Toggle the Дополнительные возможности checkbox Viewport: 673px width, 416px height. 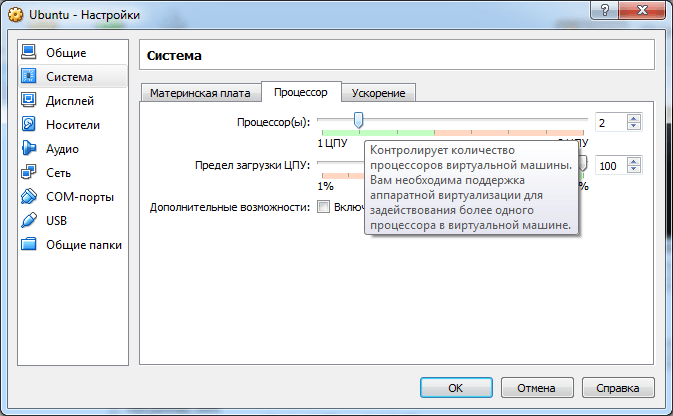323,207
